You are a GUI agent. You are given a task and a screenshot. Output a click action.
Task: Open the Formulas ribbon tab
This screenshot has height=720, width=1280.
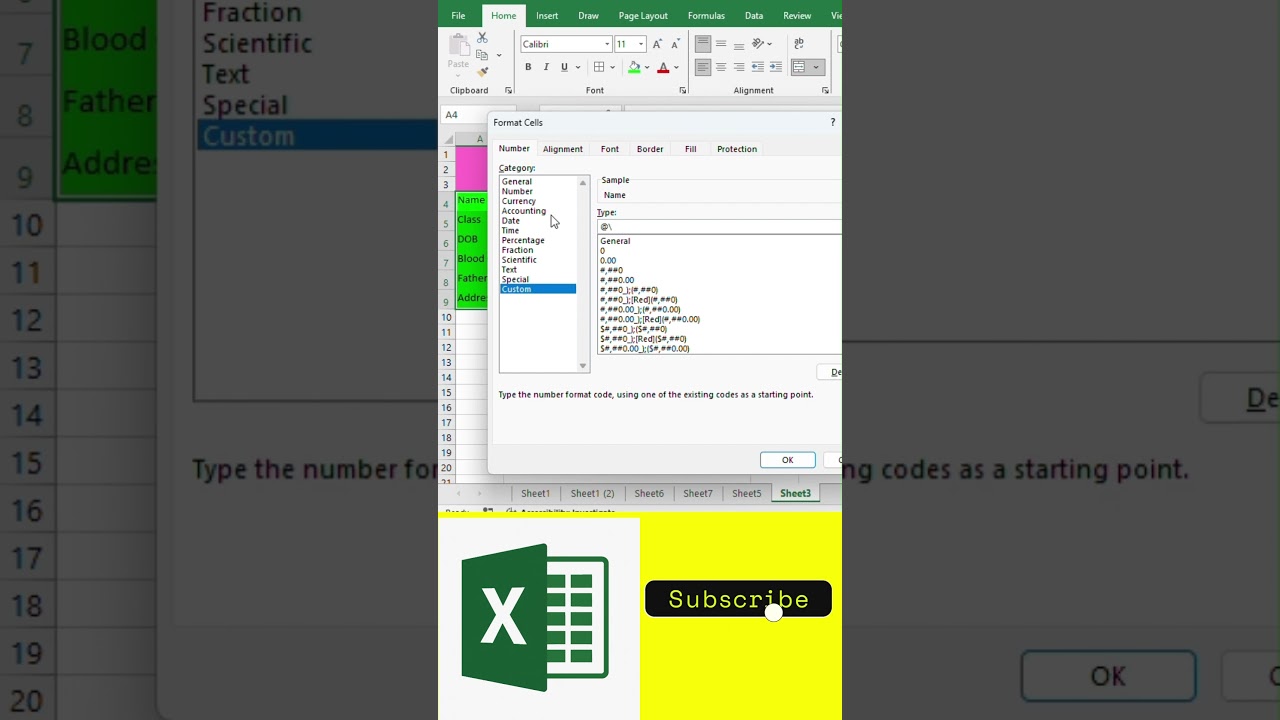click(706, 16)
